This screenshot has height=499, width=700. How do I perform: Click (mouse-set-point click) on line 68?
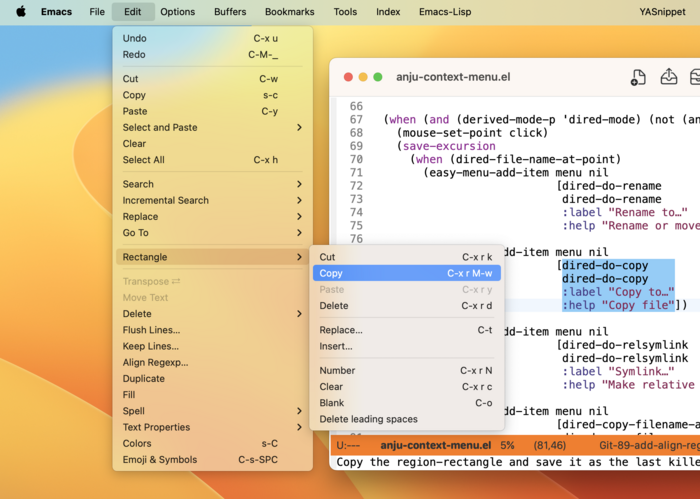pos(472,133)
